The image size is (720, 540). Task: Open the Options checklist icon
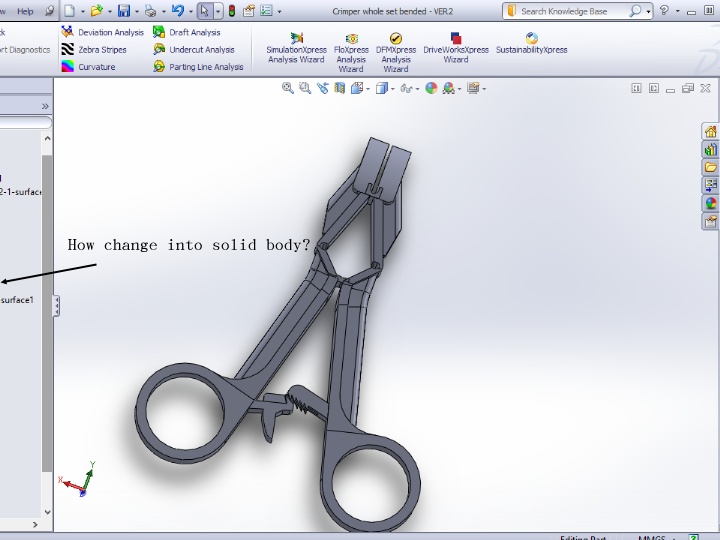click(x=266, y=11)
